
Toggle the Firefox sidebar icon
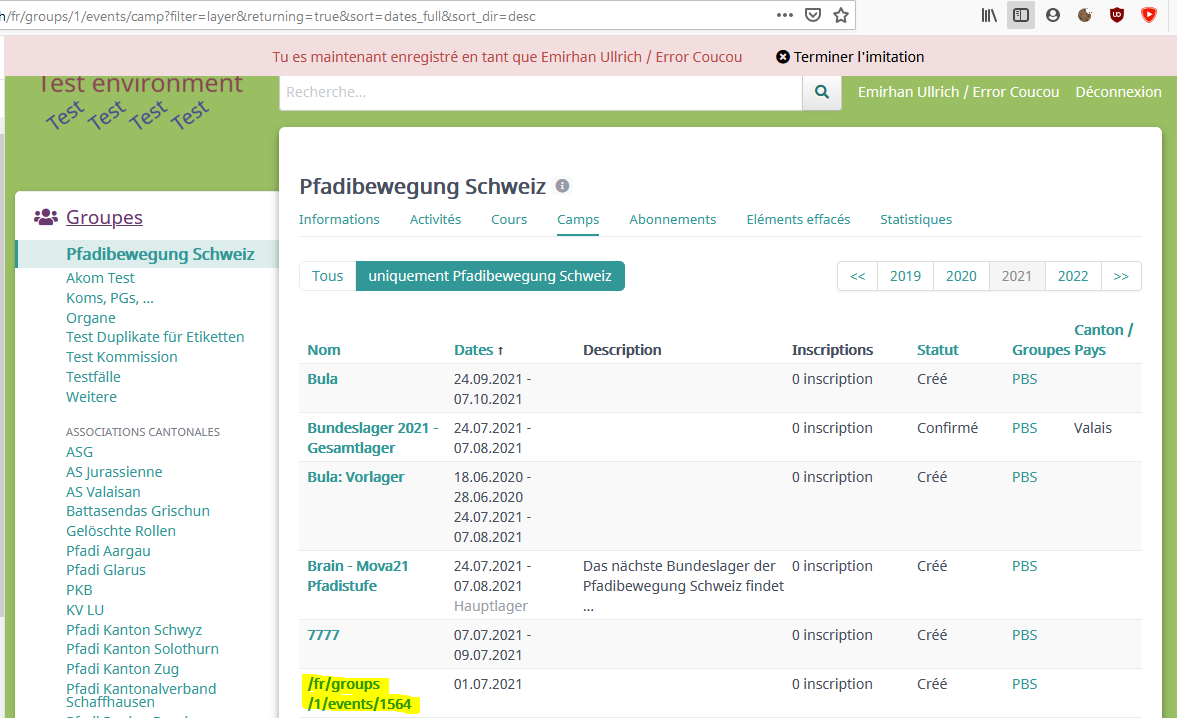coord(1020,15)
